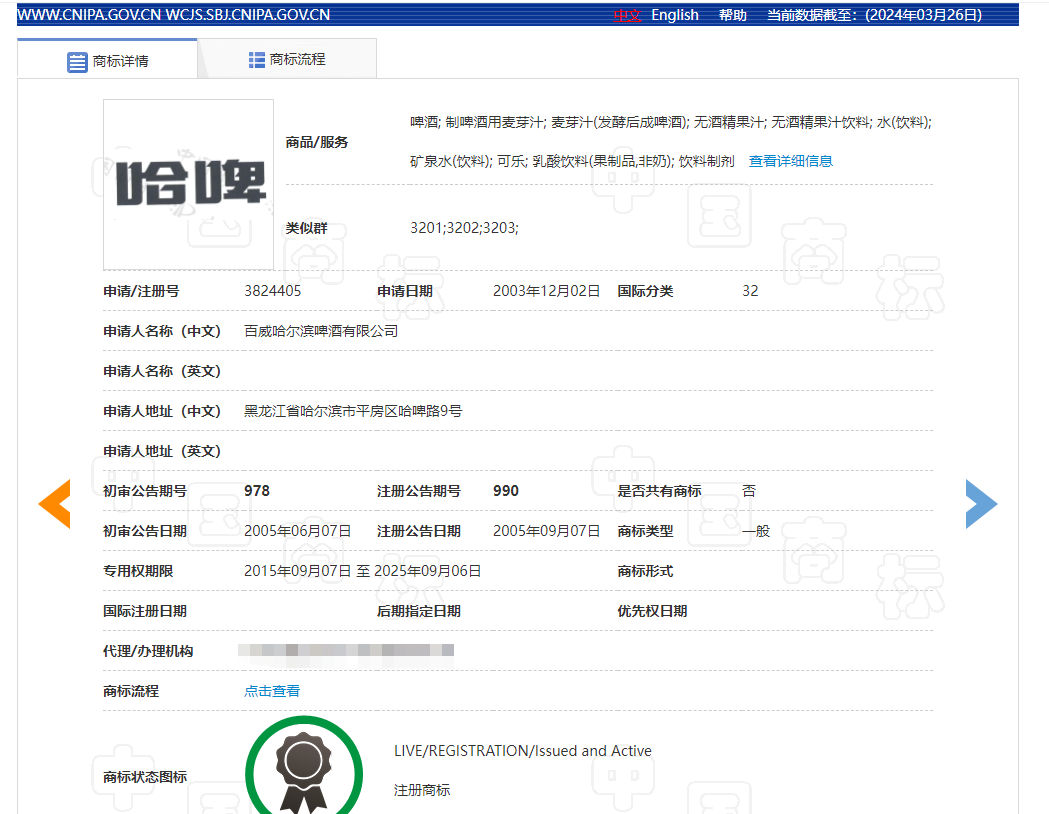The width and height of the screenshot is (1049, 814).
Task: Click the 商品/服务 label
Action: click(x=316, y=142)
